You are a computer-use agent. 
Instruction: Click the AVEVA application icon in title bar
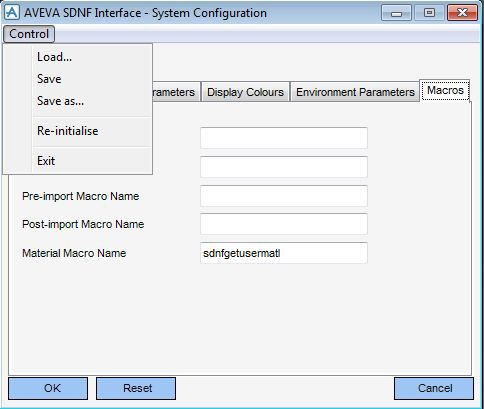pyautogui.click(x=12, y=13)
